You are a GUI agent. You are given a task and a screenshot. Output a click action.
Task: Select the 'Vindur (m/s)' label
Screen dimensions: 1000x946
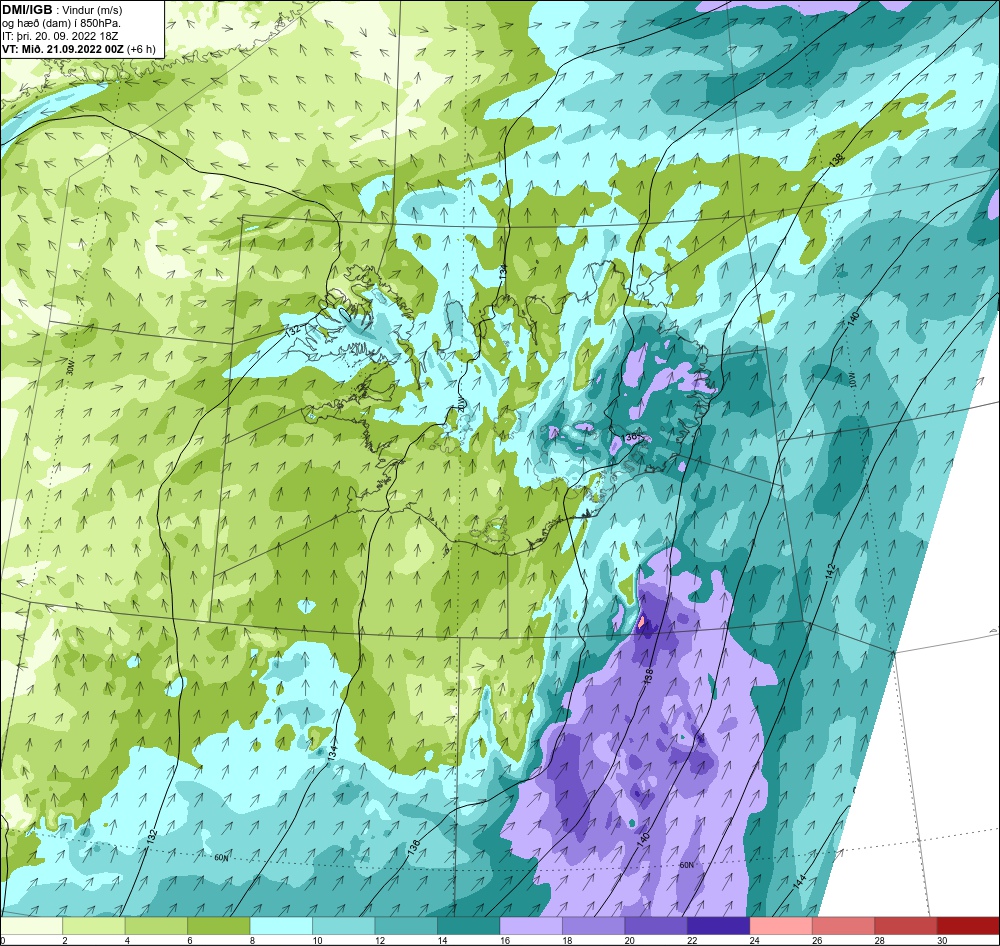(x=92, y=10)
